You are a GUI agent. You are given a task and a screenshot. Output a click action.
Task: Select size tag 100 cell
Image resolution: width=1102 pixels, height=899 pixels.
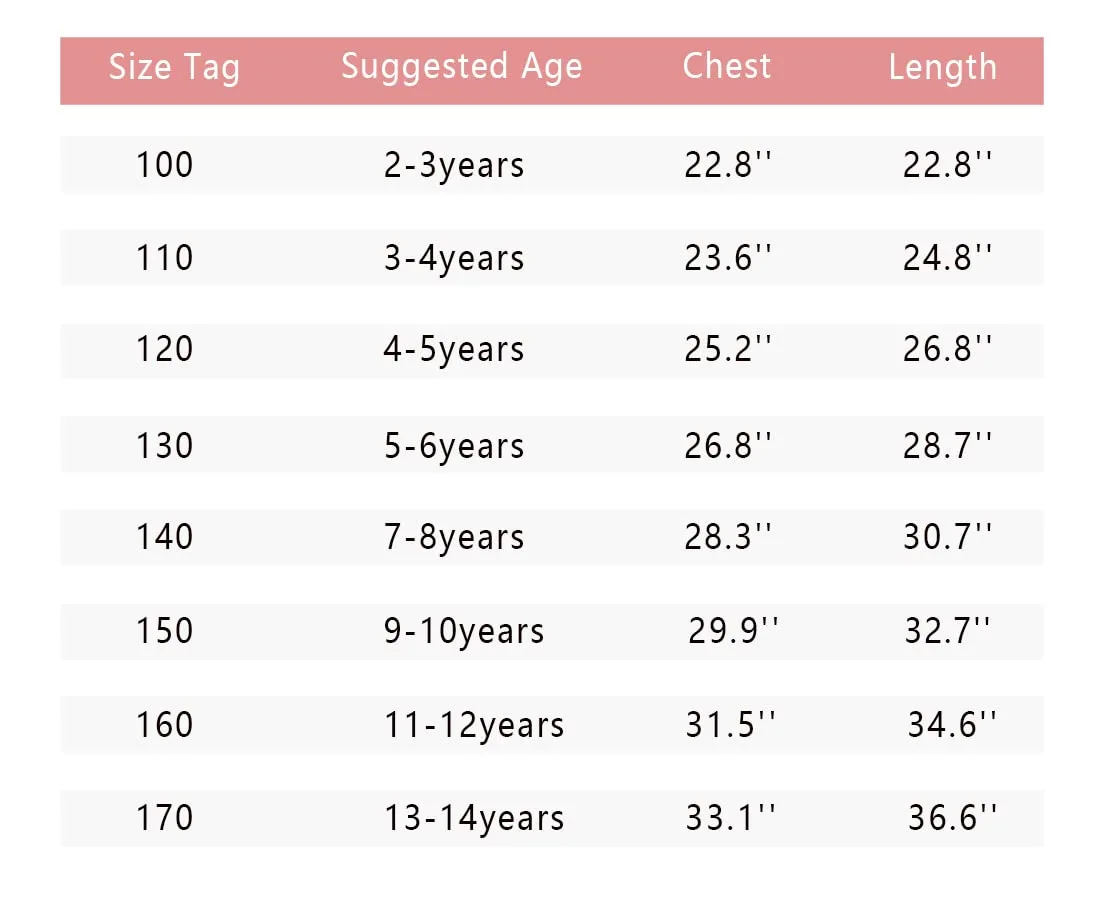point(165,165)
